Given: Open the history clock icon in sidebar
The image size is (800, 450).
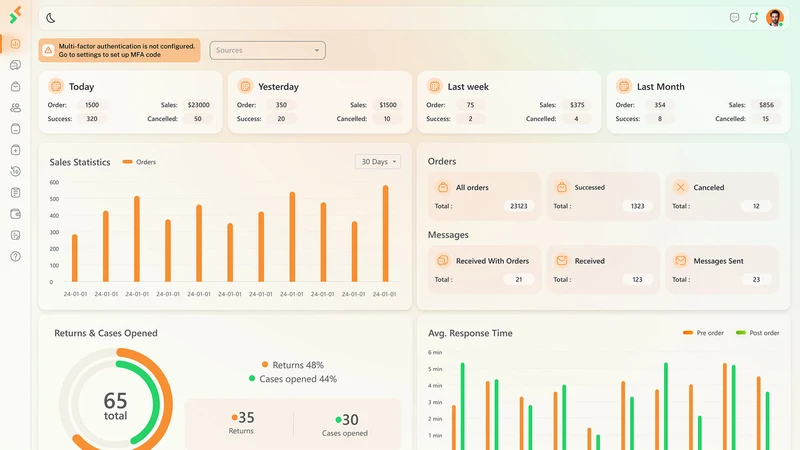Looking at the screenshot, I should (15, 171).
